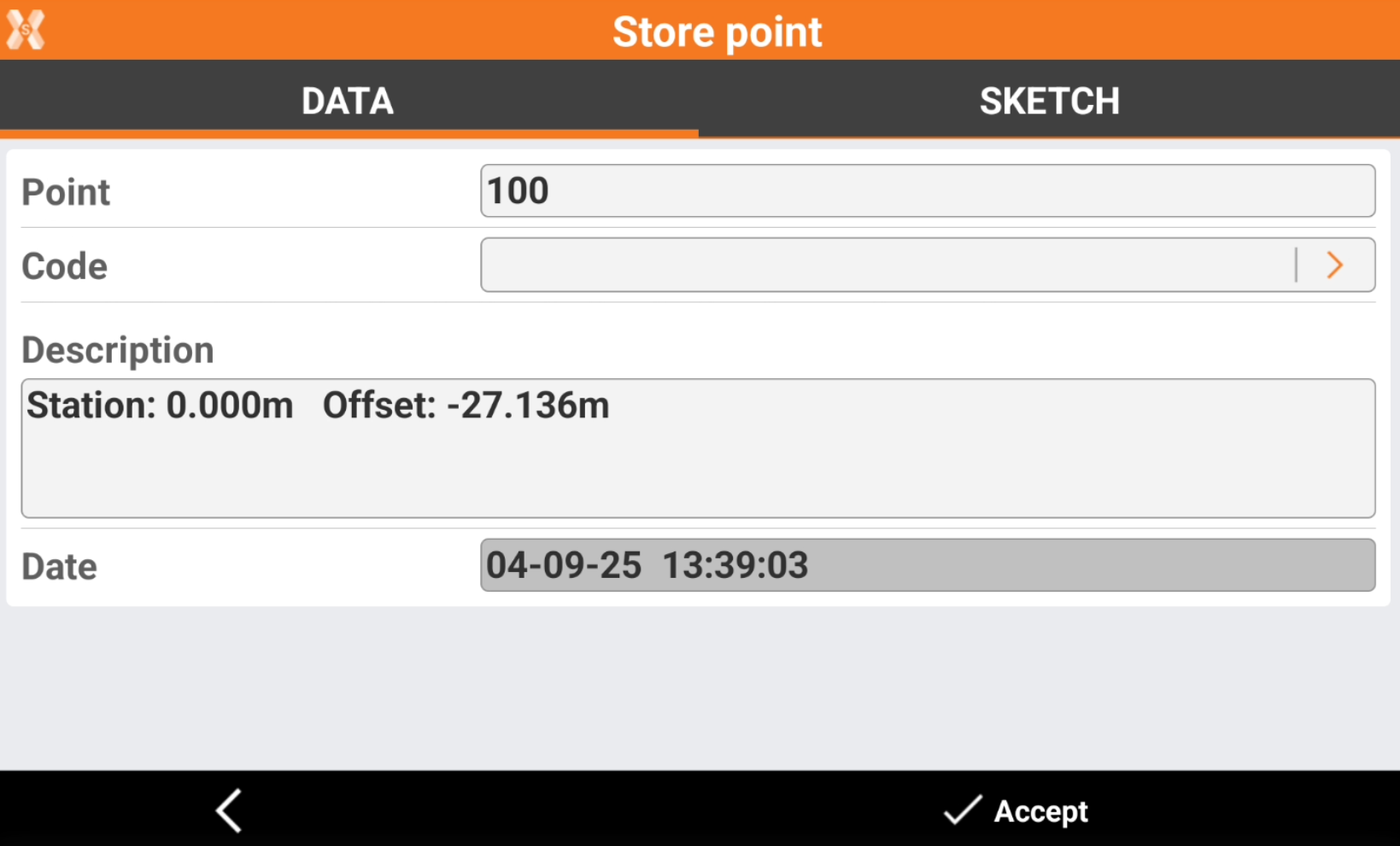The height and width of the screenshot is (846, 1400).
Task: Open the code list via orange chevron
Action: [1335, 265]
